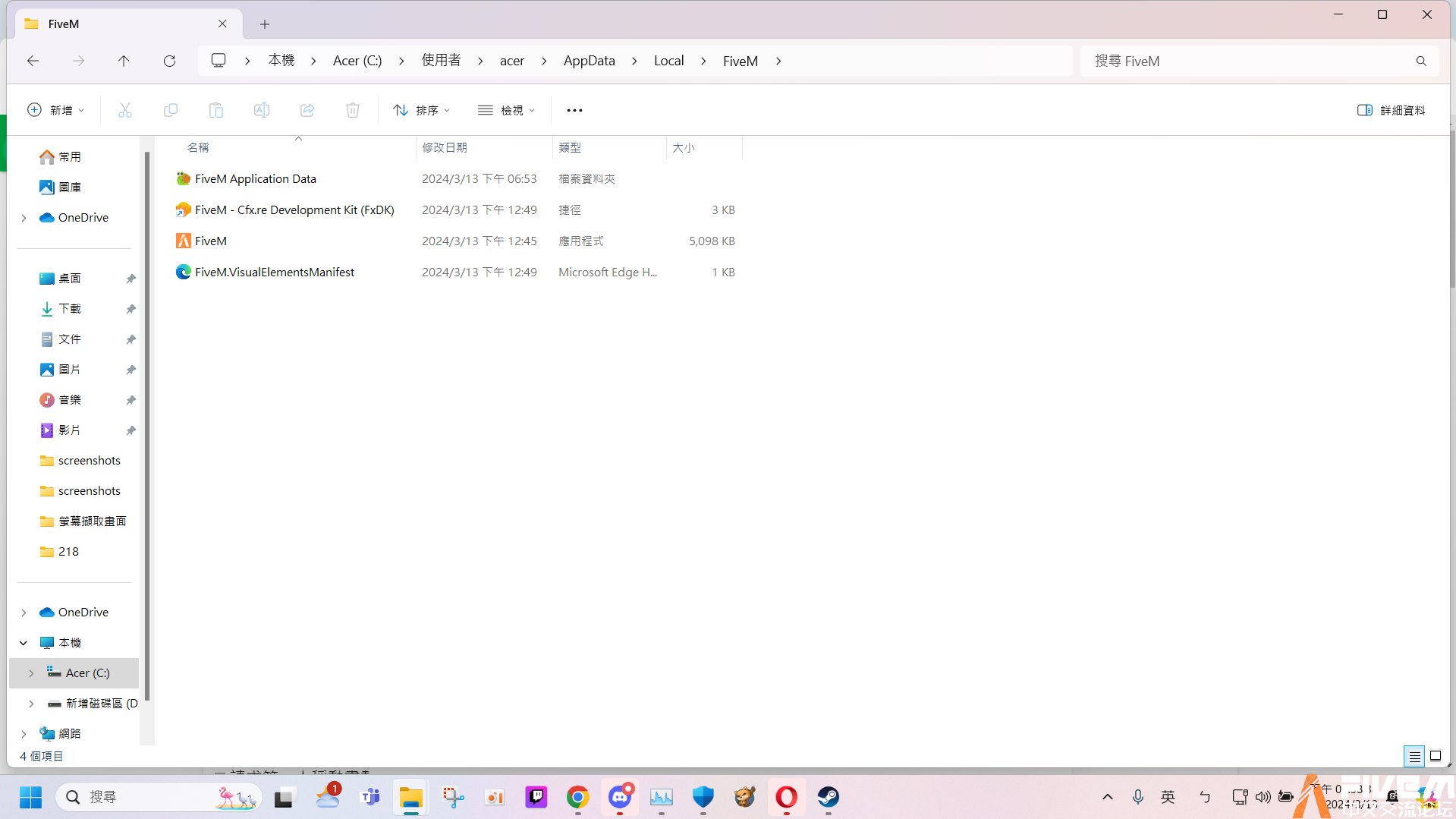The width and height of the screenshot is (1456, 819).
Task: Expand the chevron after AppData in path
Action: pyautogui.click(x=634, y=61)
